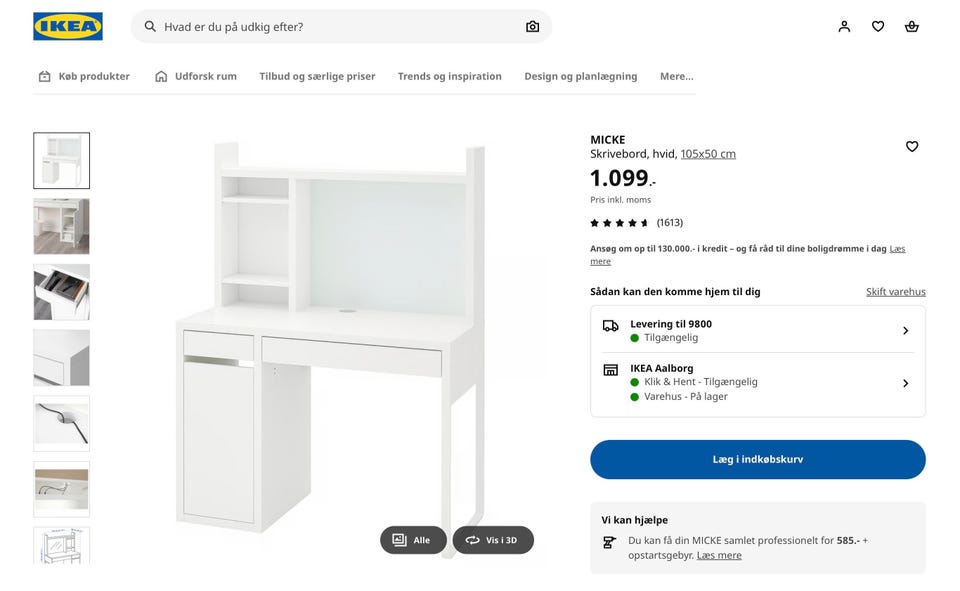The height and width of the screenshot is (591, 960).
Task: Click the camera image search icon
Action: point(532,27)
